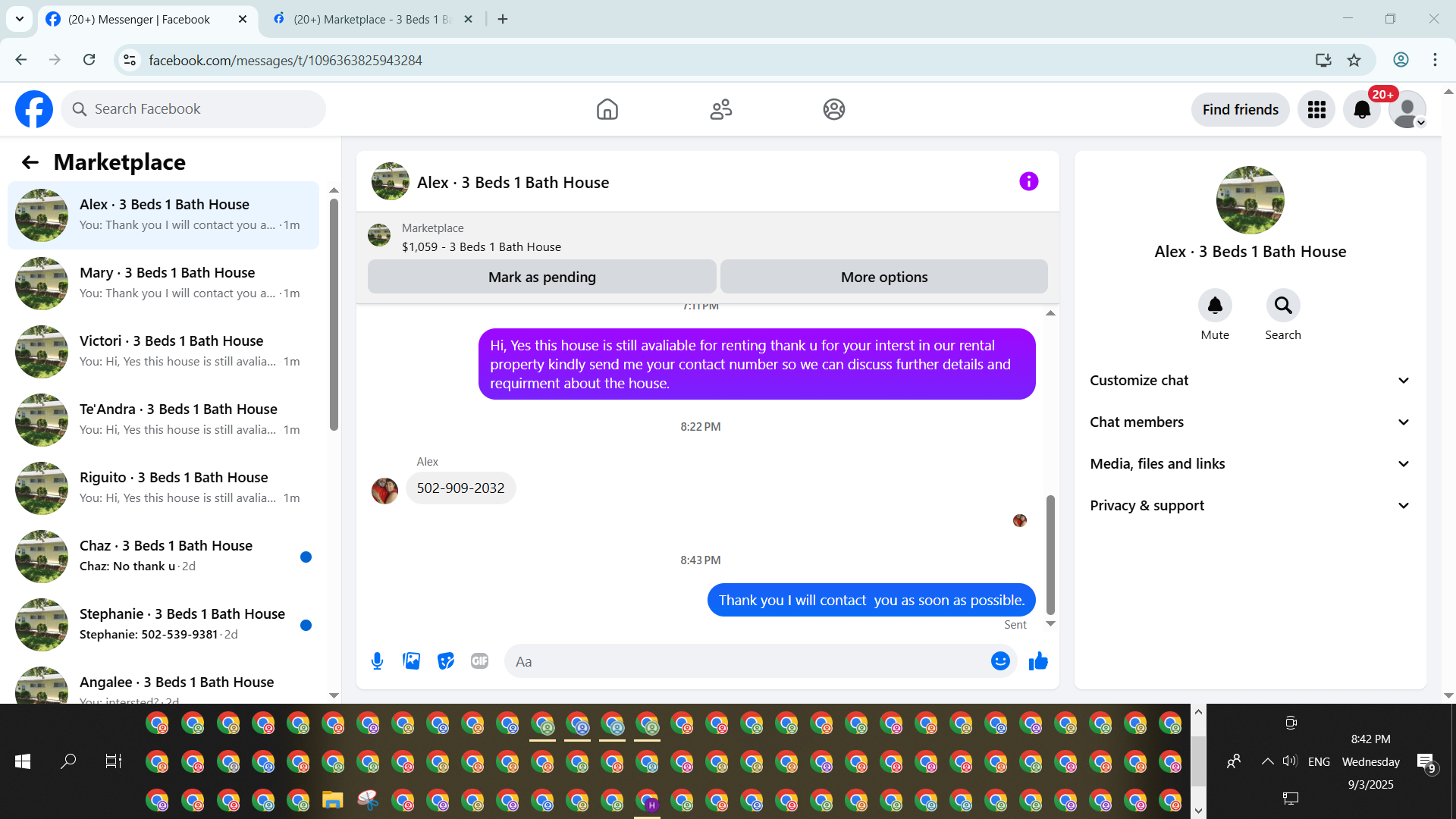The height and width of the screenshot is (819, 1456).
Task: Click Alex's avatar next to phone number
Action: pos(384,491)
